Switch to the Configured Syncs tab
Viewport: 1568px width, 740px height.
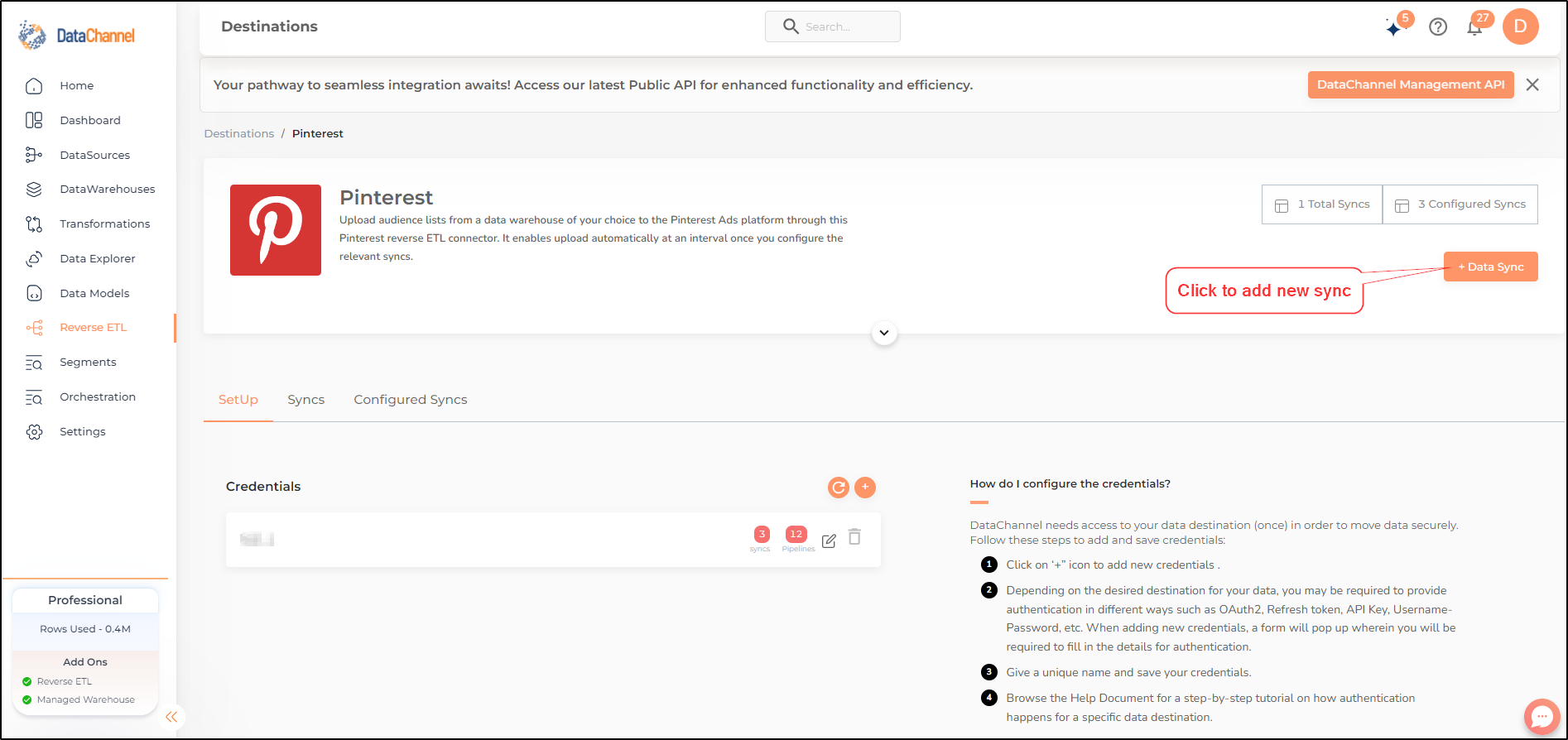pos(411,400)
